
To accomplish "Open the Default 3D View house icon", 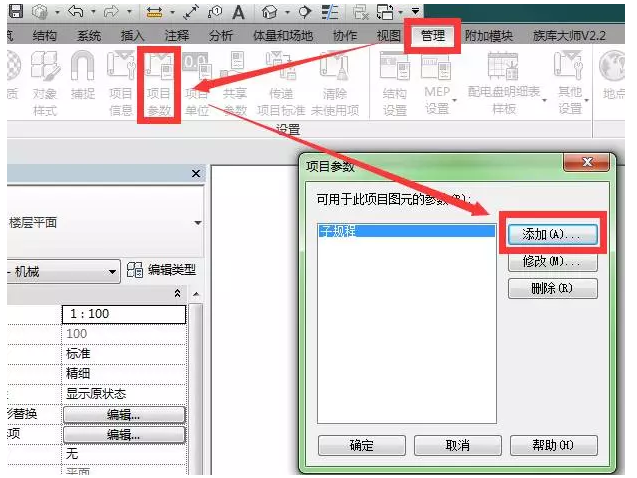I will (269, 12).
